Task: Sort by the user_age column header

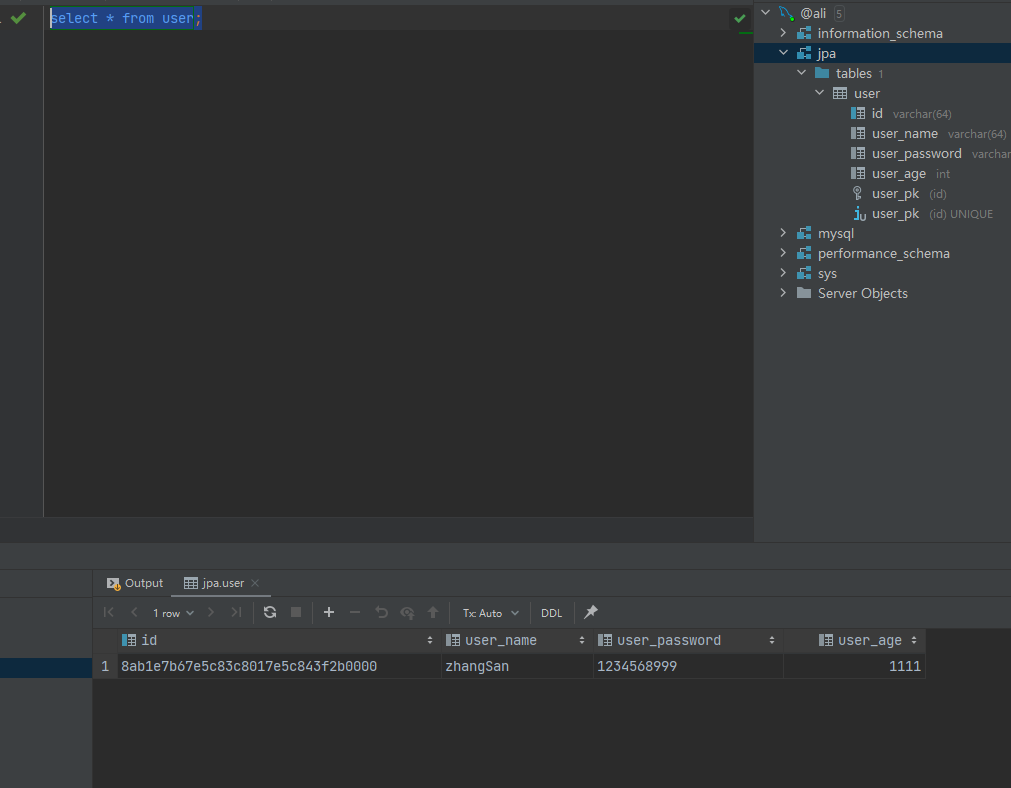Action: pos(854,640)
